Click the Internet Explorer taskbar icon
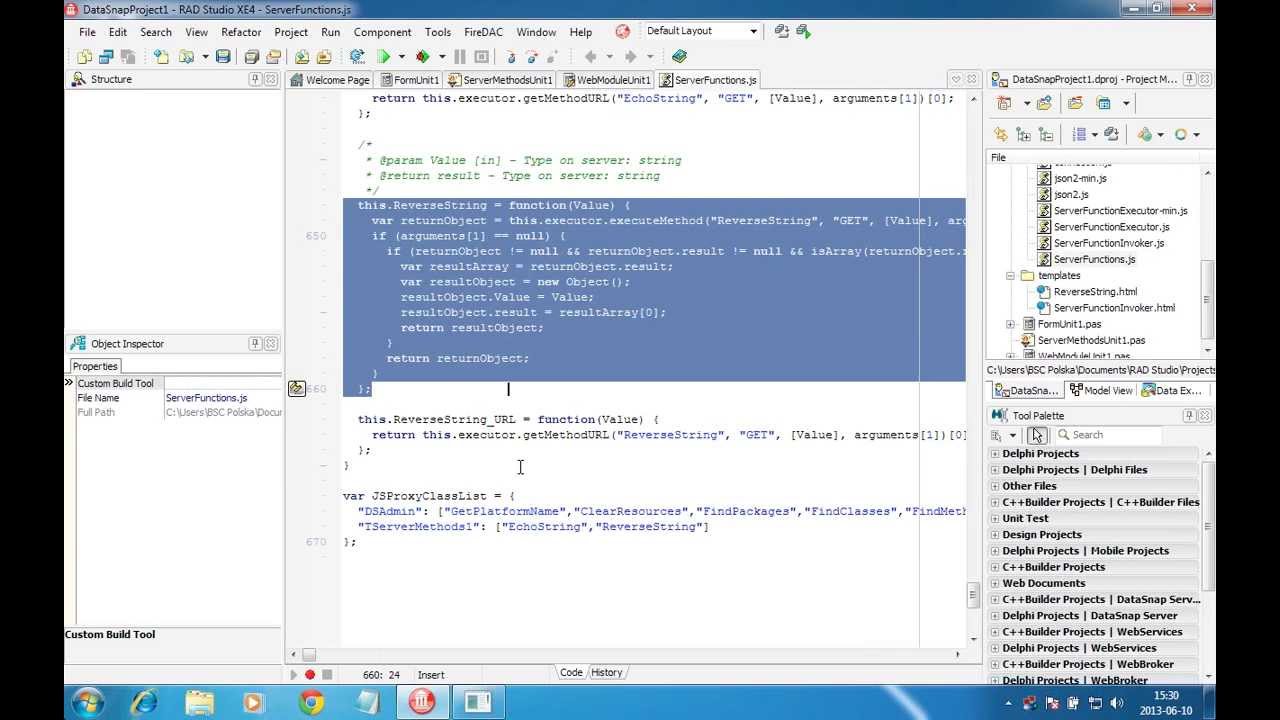Image resolution: width=1280 pixels, height=720 pixels. click(x=144, y=703)
